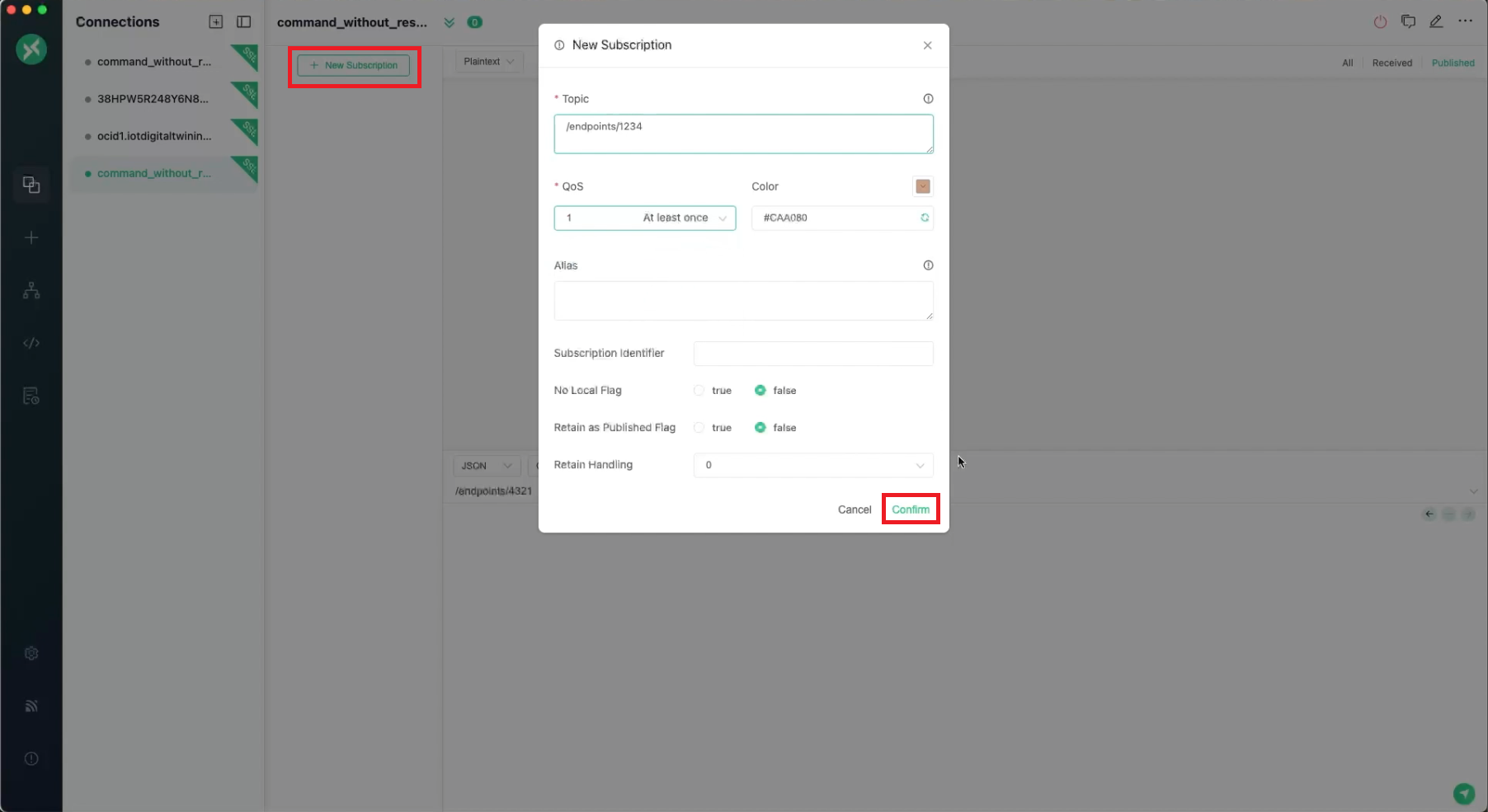Select the Scripts </> icon in sidebar
The height and width of the screenshot is (812, 1488).
click(31, 343)
